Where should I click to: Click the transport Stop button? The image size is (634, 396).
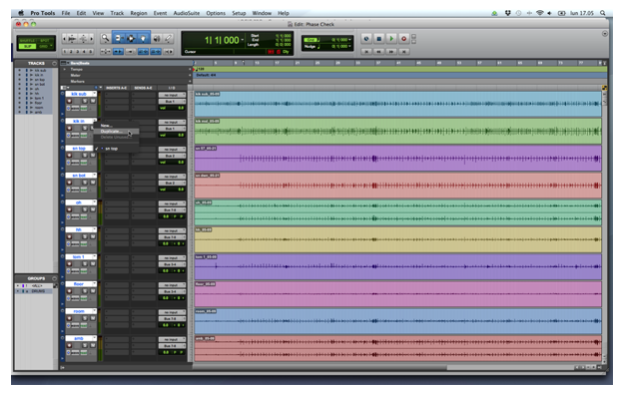coord(379,39)
